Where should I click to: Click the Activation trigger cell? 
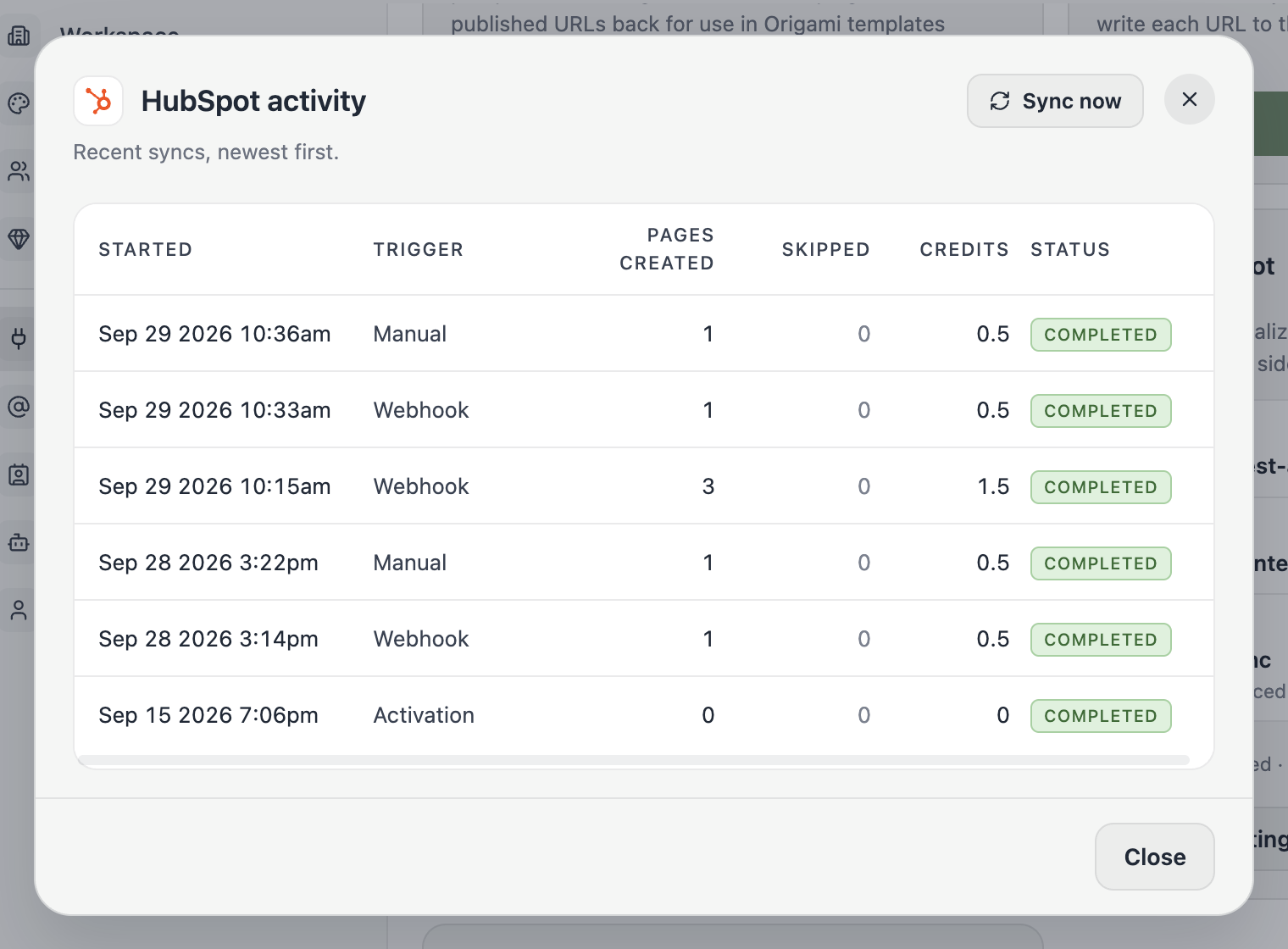424,715
